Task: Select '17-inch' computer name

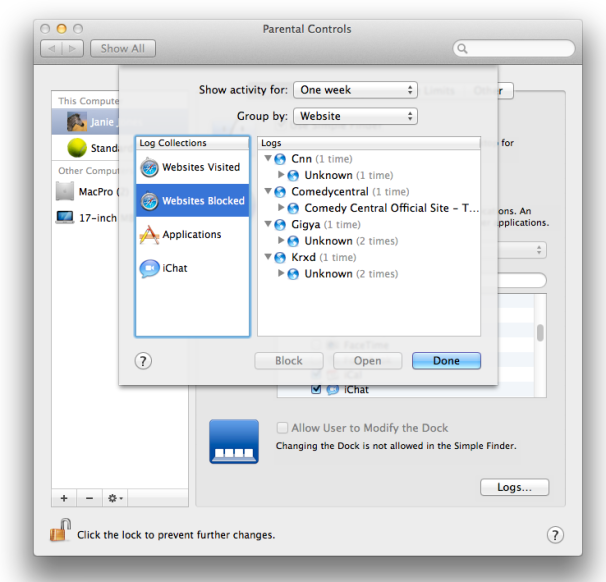Action: pos(98,218)
